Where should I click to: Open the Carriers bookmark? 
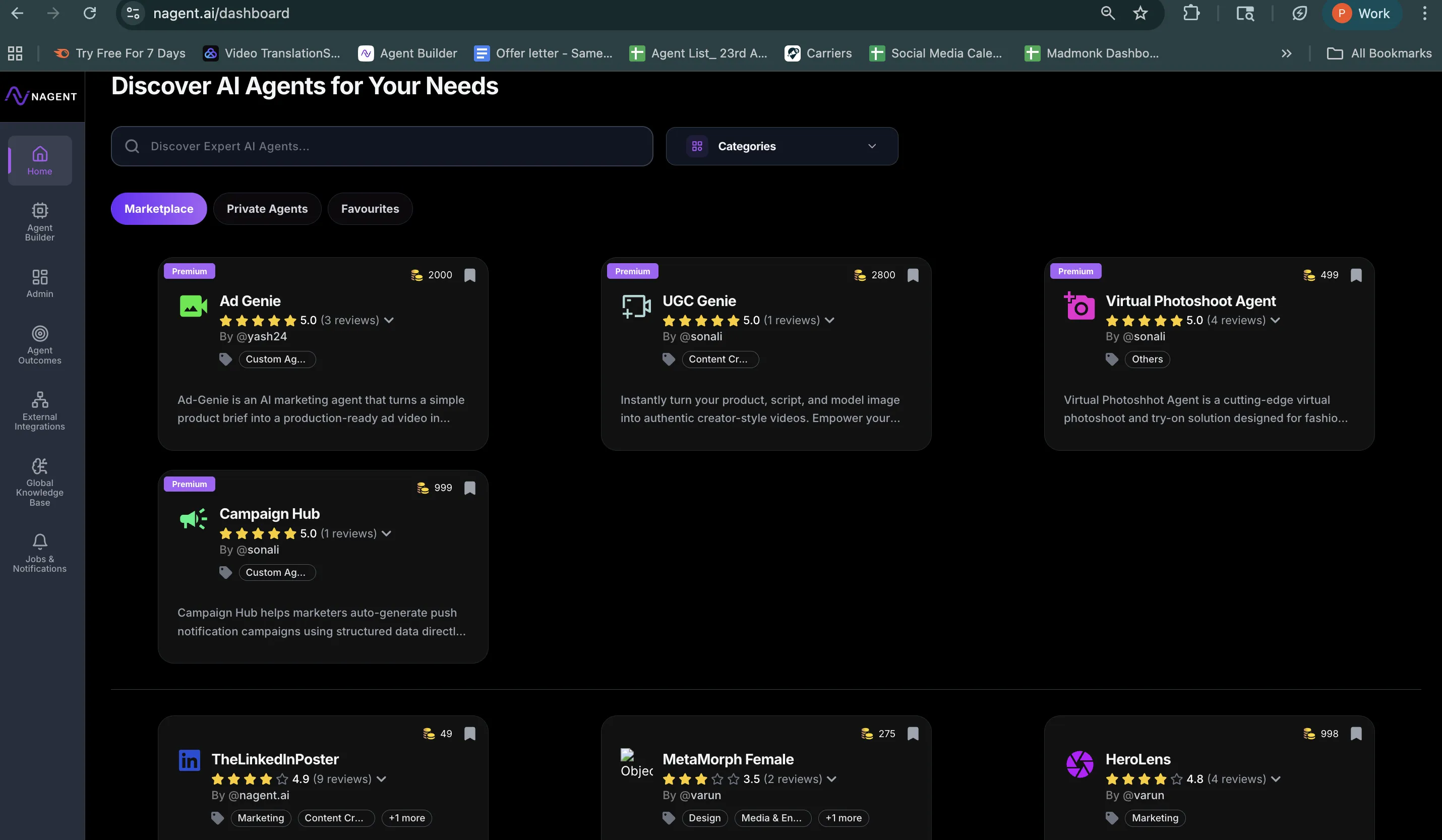818,53
